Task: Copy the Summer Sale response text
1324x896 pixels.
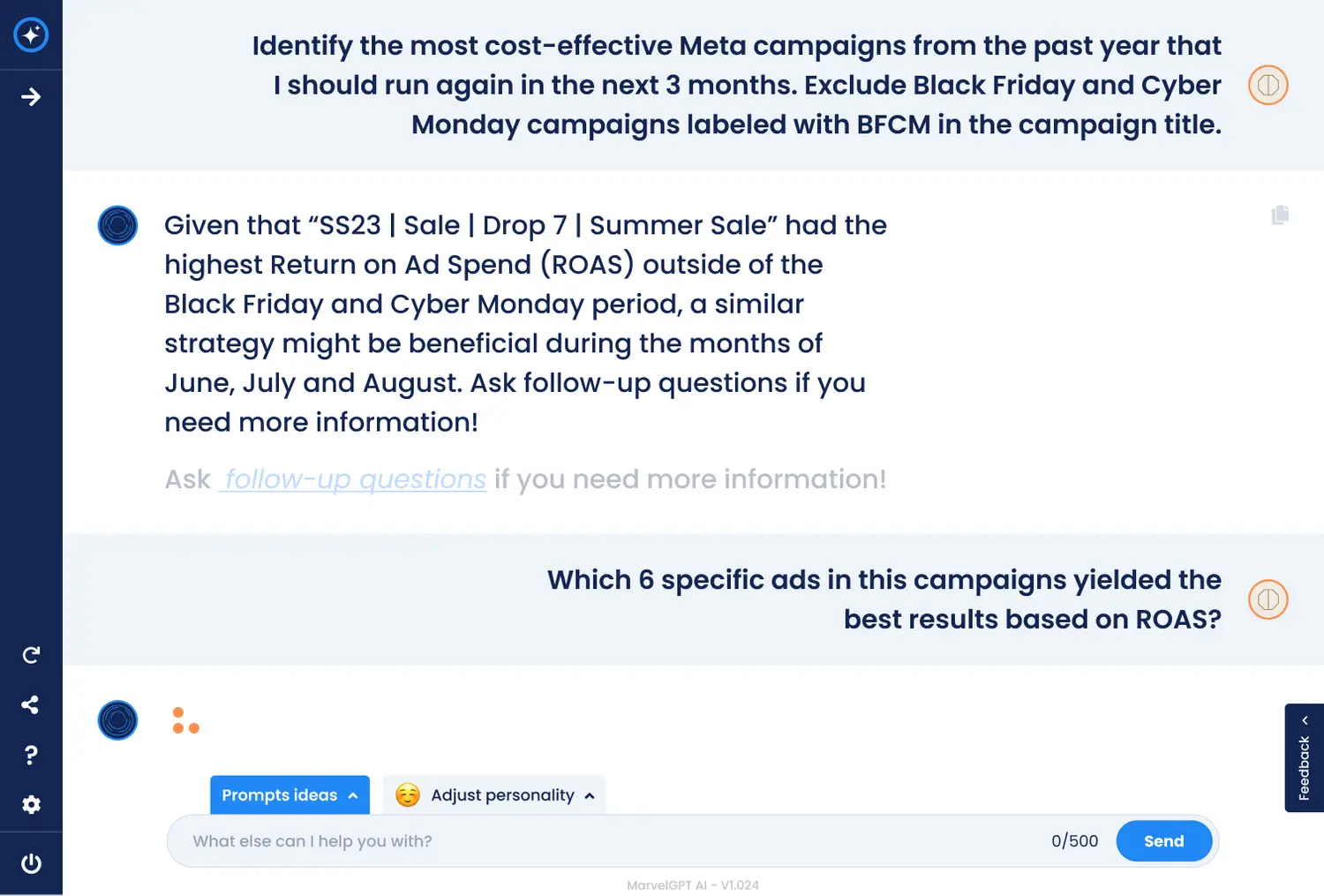Action: tap(1280, 215)
